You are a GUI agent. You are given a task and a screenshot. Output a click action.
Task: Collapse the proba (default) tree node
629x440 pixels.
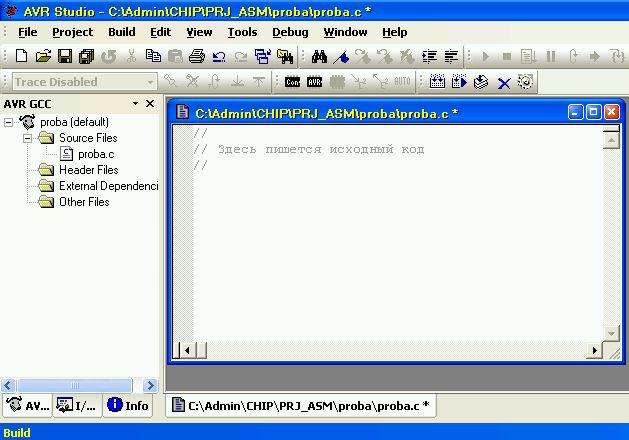8,122
